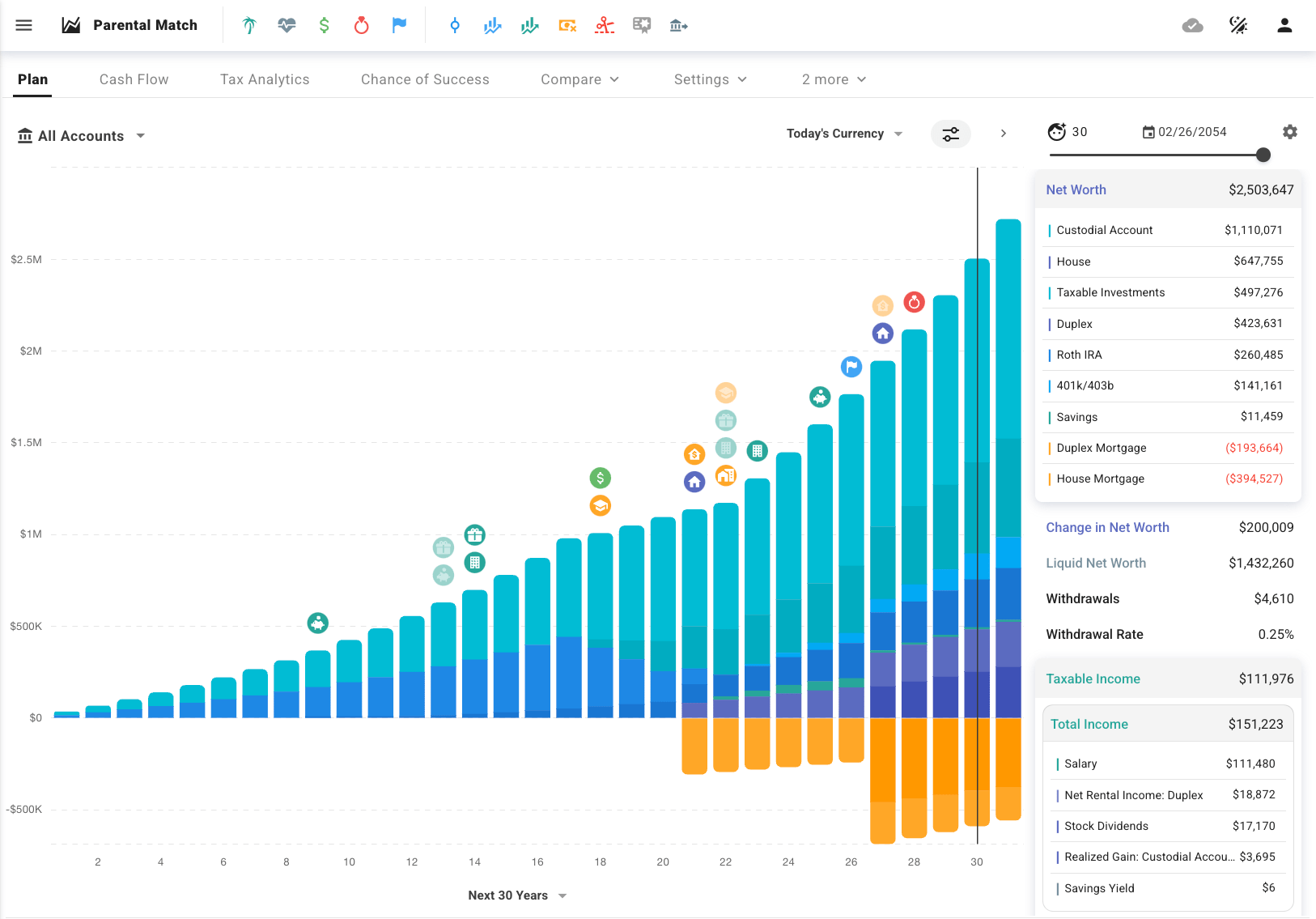1316x919 pixels.
Task: Click the Stock Dividends row
Action: (1168, 826)
